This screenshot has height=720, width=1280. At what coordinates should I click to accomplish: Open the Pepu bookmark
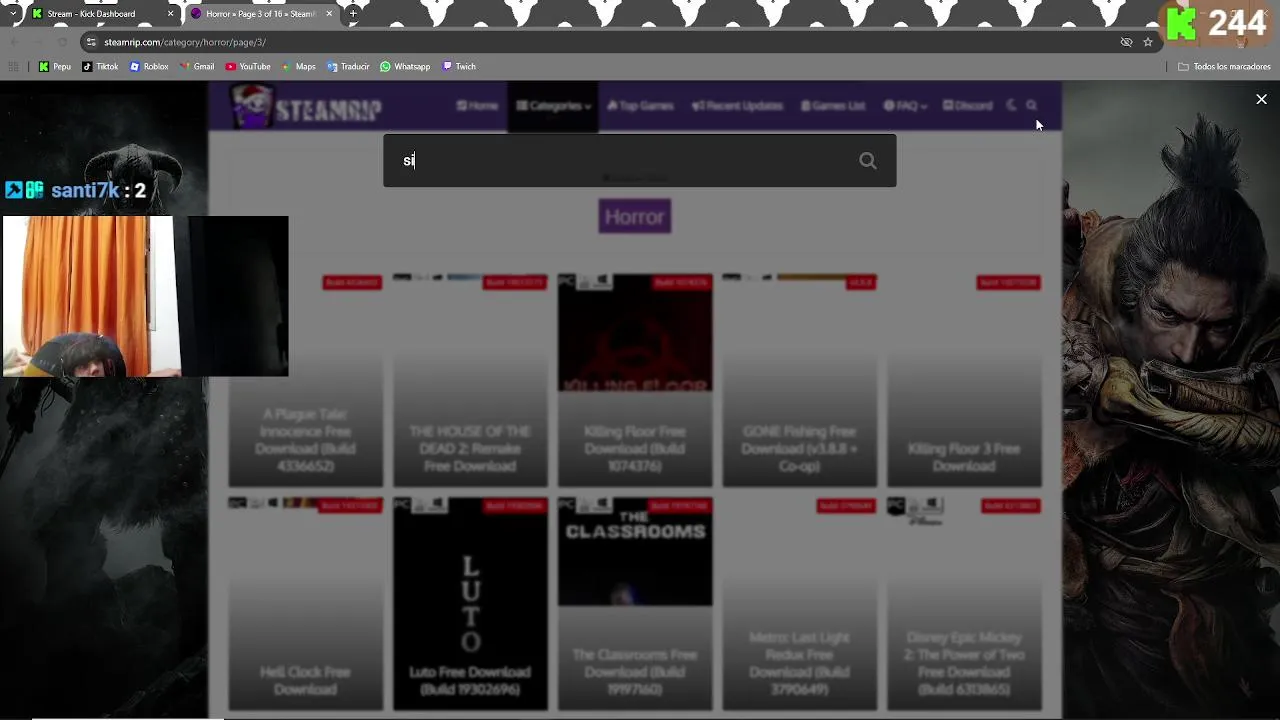(55, 66)
